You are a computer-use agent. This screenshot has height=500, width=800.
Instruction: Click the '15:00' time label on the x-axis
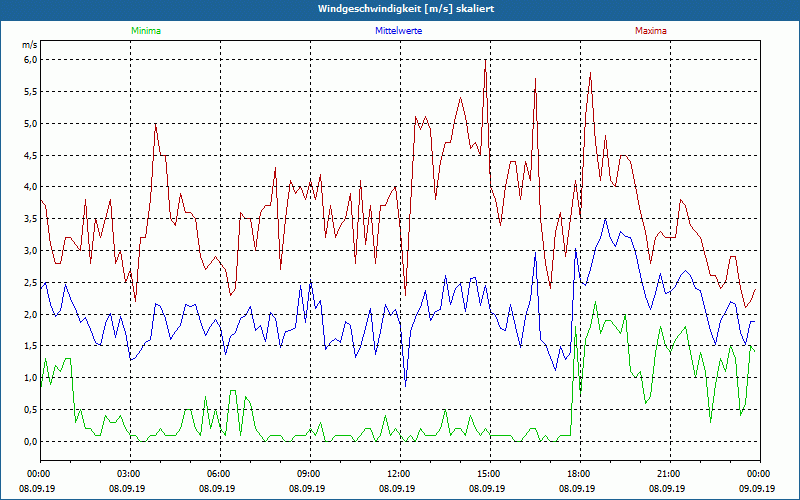pyautogui.click(x=490, y=474)
